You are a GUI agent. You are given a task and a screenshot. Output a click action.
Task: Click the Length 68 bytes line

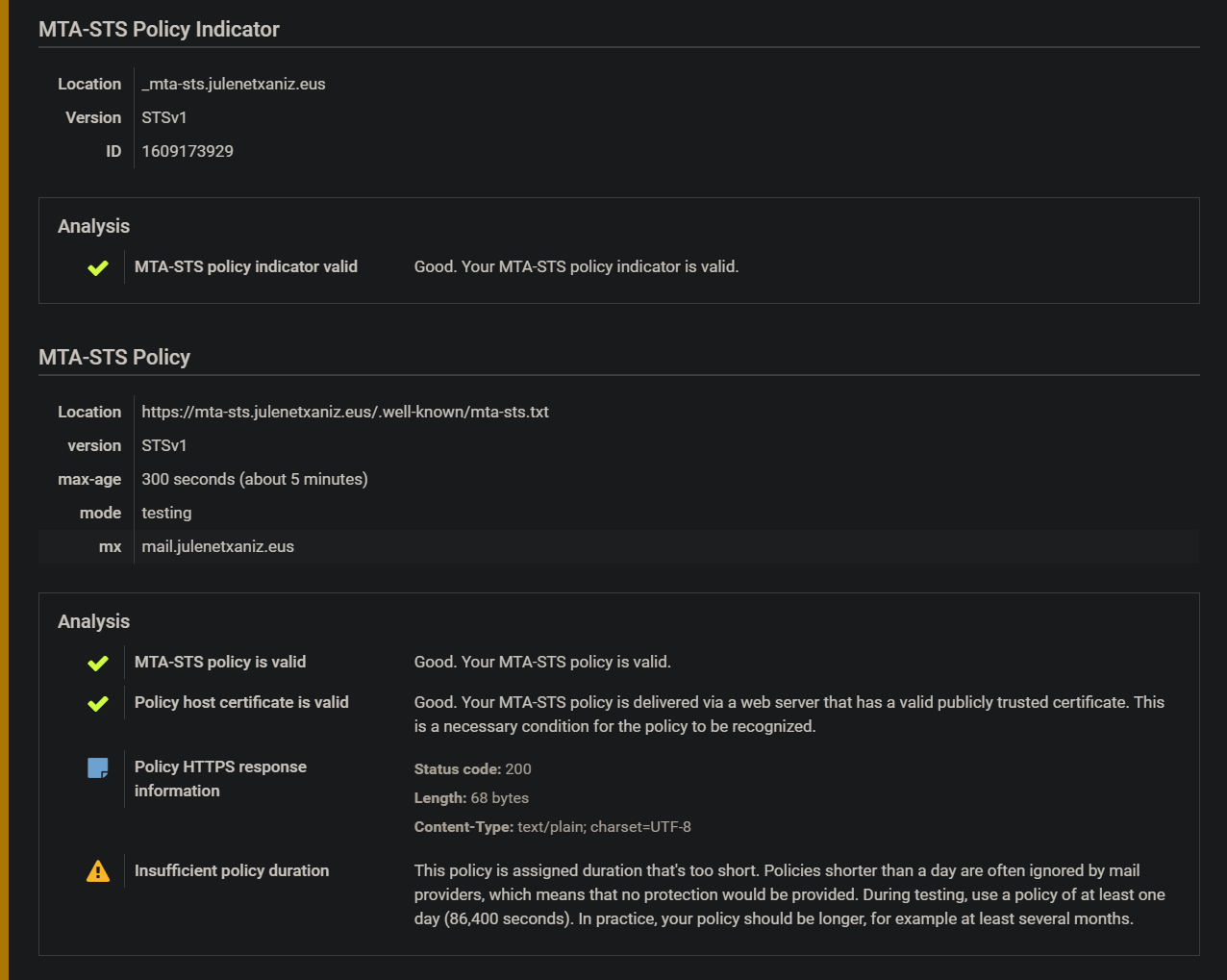pyautogui.click(x=471, y=798)
